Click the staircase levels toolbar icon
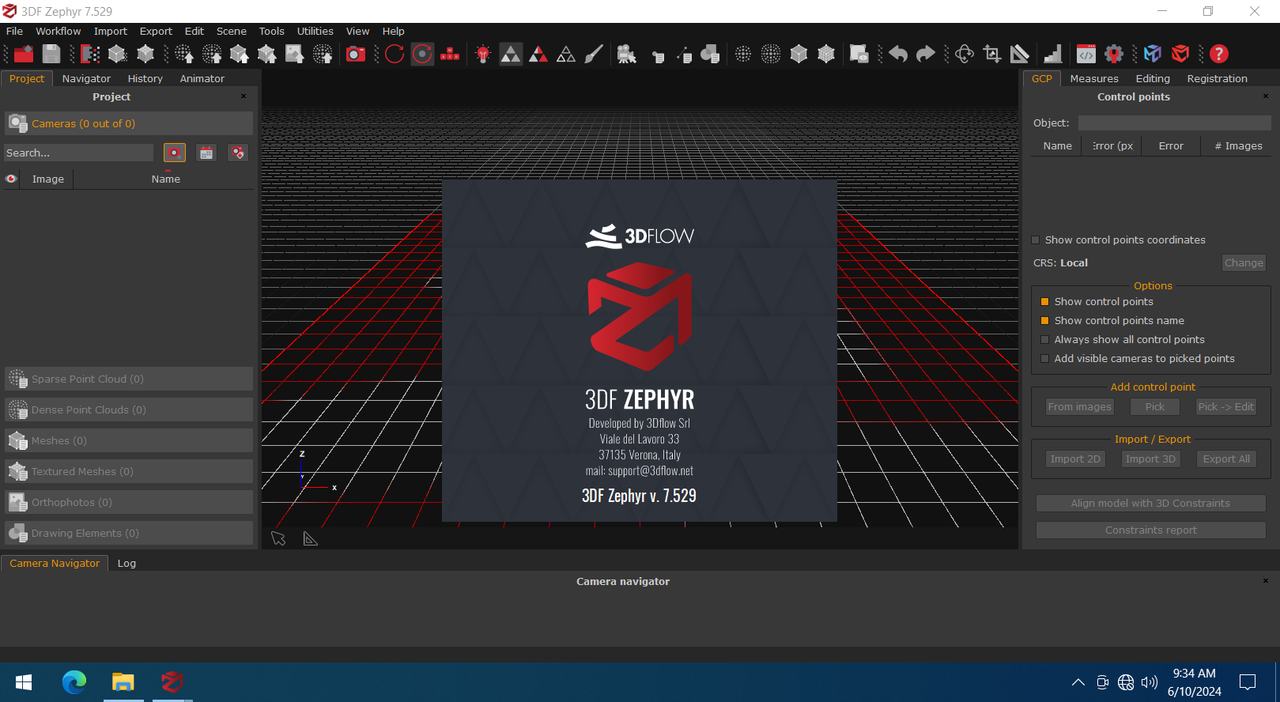Image resolution: width=1280 pixels, height=702 pixels. point(1053,54)
